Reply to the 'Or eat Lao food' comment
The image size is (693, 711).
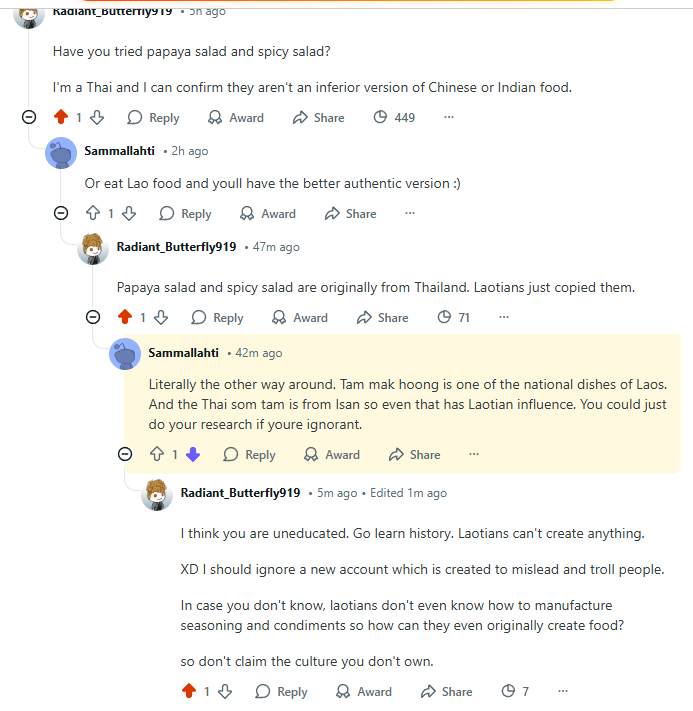[x=185, y=214]
